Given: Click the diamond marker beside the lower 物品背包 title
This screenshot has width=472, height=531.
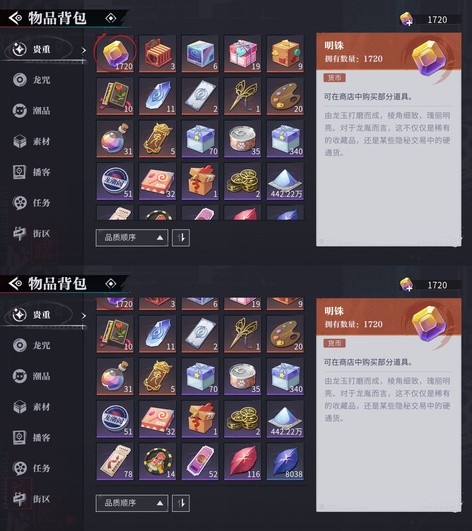Looking at the screenshot, I should [111, 283].
